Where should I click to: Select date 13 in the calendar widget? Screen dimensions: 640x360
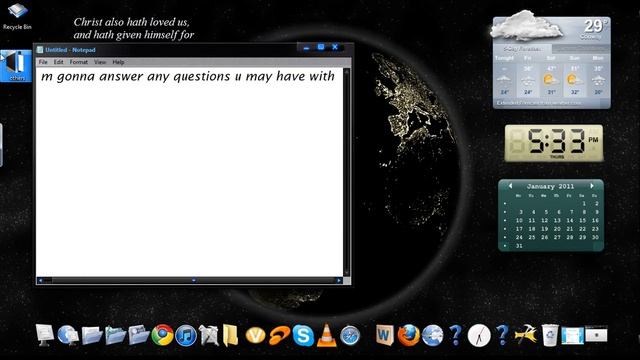[x=557, y=220]
